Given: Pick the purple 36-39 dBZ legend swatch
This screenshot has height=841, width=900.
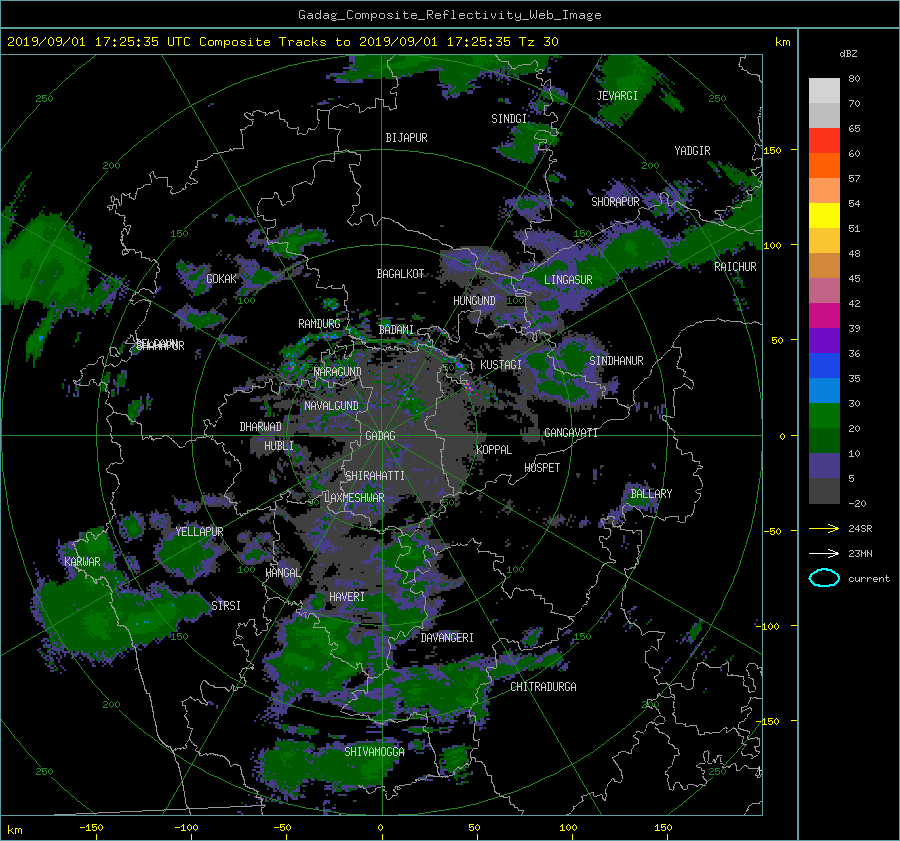Looking at the screenshot, I should (824, 340).
